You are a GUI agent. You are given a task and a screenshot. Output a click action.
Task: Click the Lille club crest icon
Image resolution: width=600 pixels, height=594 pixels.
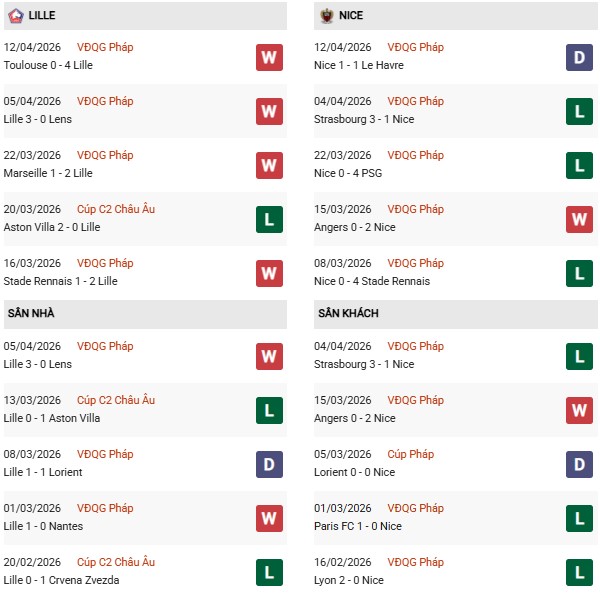[15, 16]
